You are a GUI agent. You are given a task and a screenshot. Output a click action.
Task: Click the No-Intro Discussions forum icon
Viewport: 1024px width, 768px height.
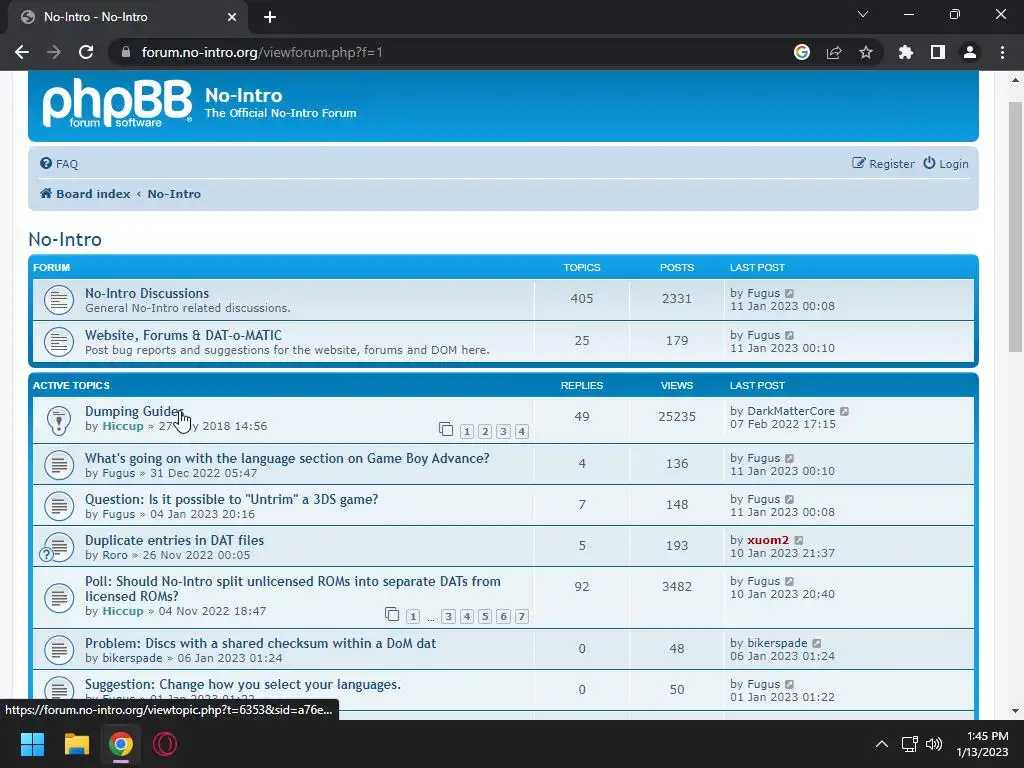click(x=59, y=300)
